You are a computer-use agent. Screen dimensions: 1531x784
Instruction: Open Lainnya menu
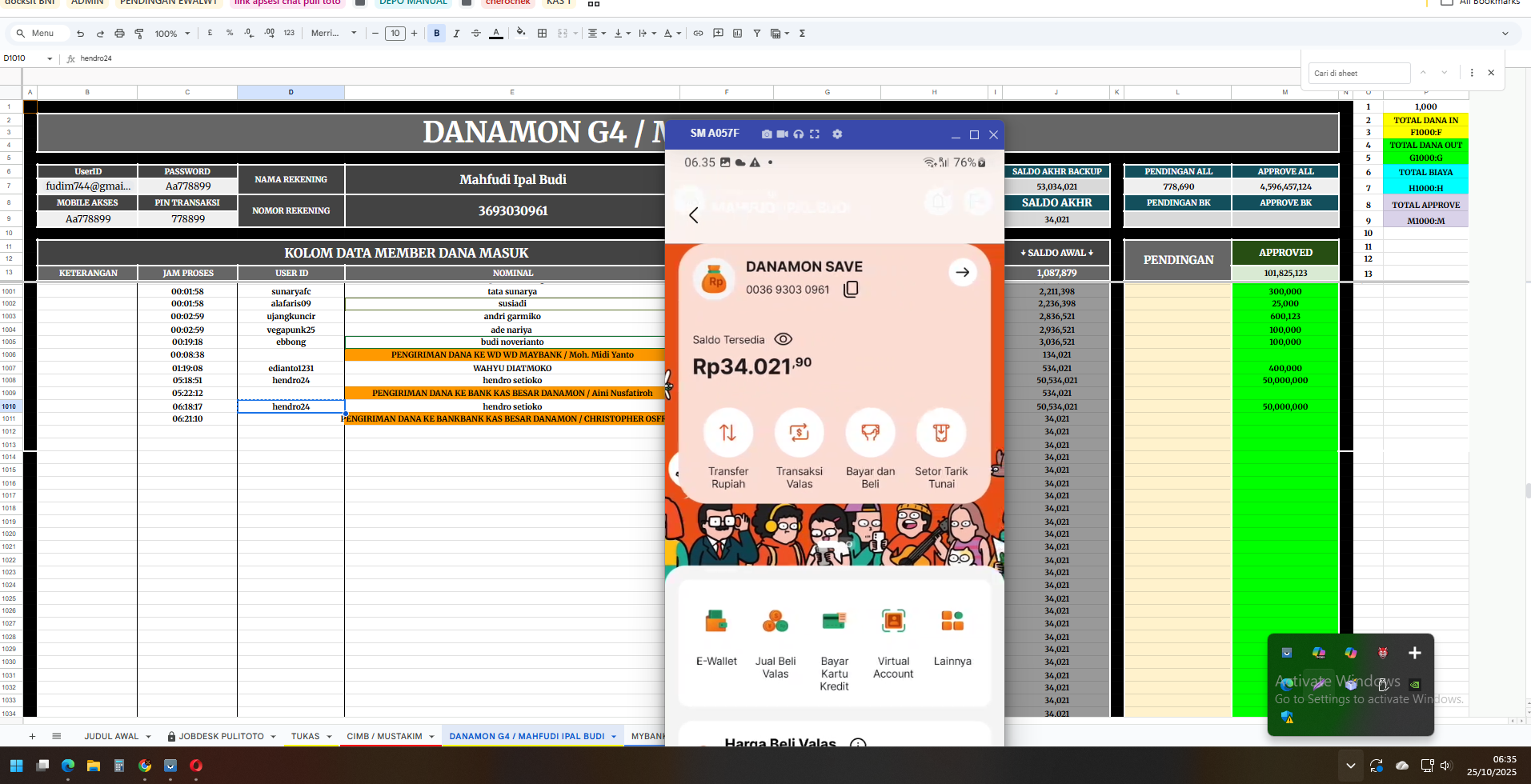point(952,638)
